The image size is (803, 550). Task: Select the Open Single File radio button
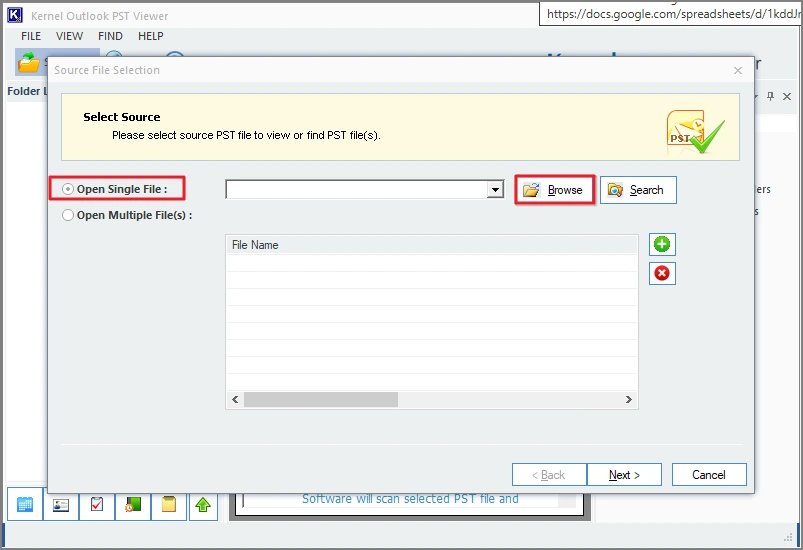(x=68, y=189)
